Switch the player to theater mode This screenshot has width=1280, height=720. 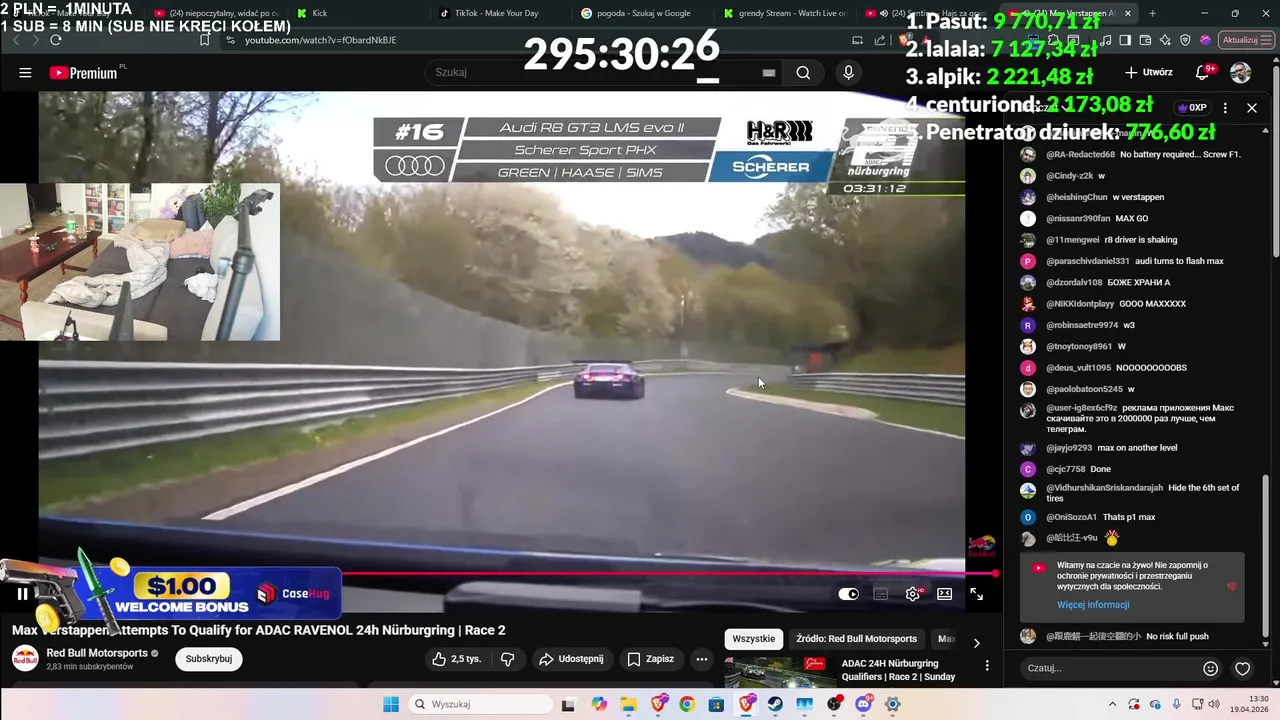(945, 594)
